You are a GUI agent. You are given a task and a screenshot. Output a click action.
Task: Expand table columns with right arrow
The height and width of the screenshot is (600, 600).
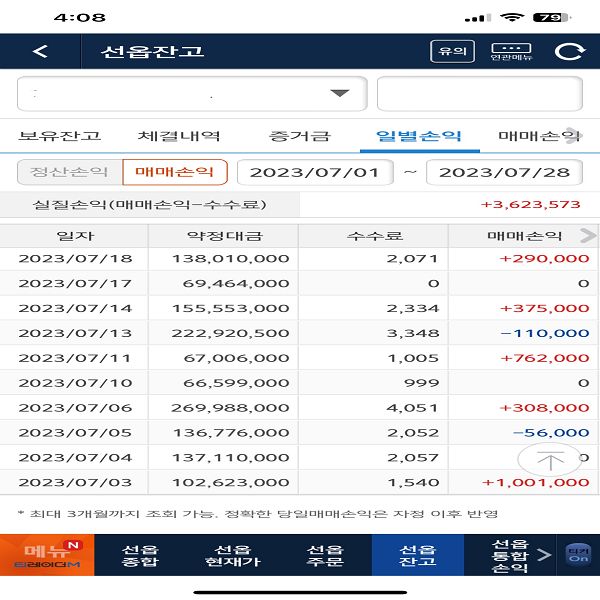point(587,236)
